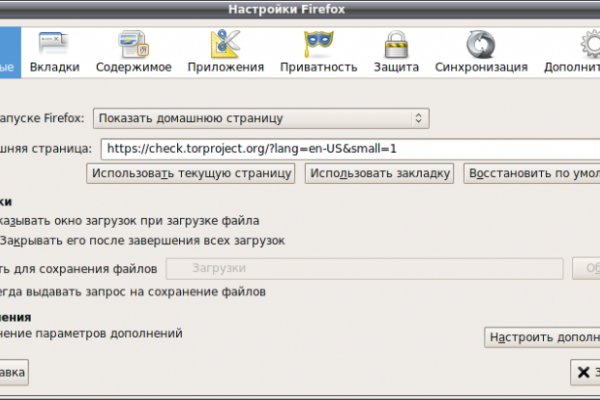Select the Защита padlock icon
This screenshot has width=600, height=400.
(396, 46)
